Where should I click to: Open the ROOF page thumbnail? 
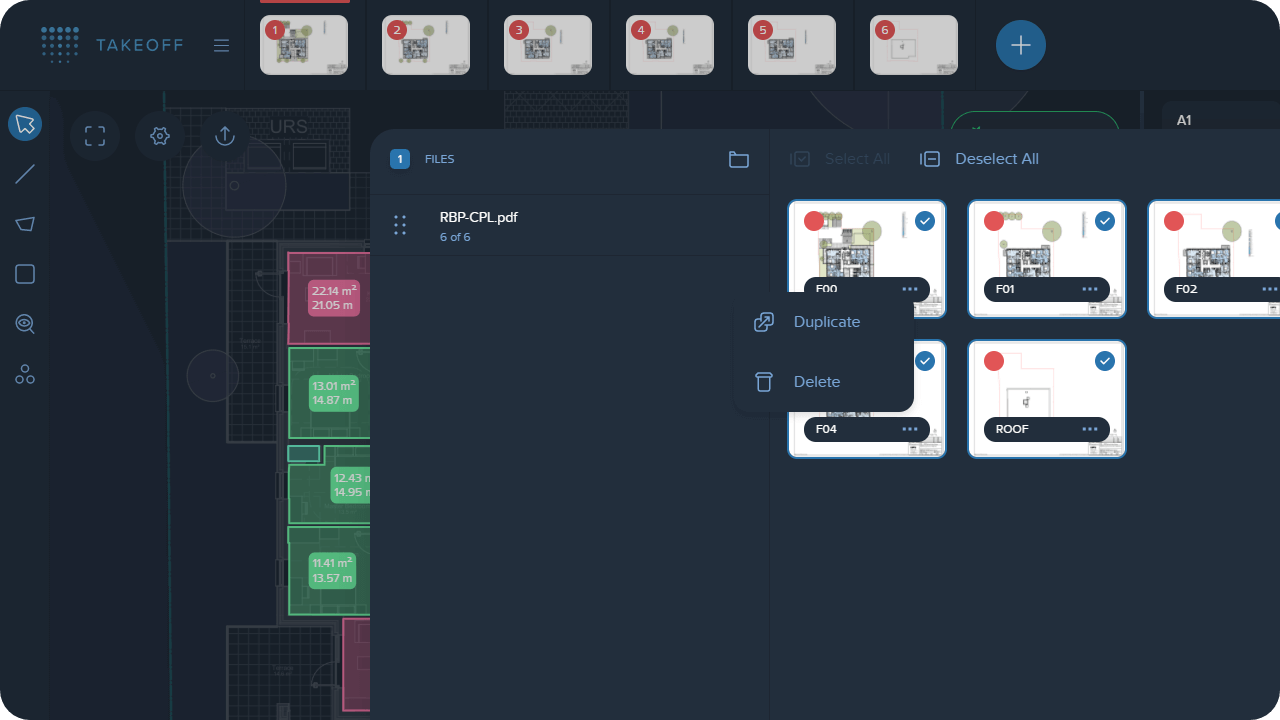click(x=1047, y=399)
